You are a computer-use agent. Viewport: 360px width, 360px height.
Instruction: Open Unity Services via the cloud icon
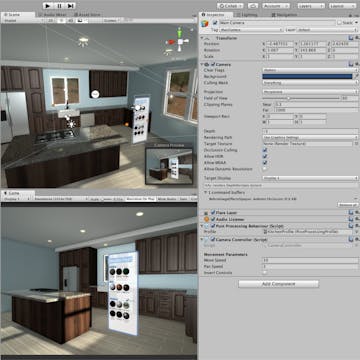pyautogui.click(x=253, y=6)
